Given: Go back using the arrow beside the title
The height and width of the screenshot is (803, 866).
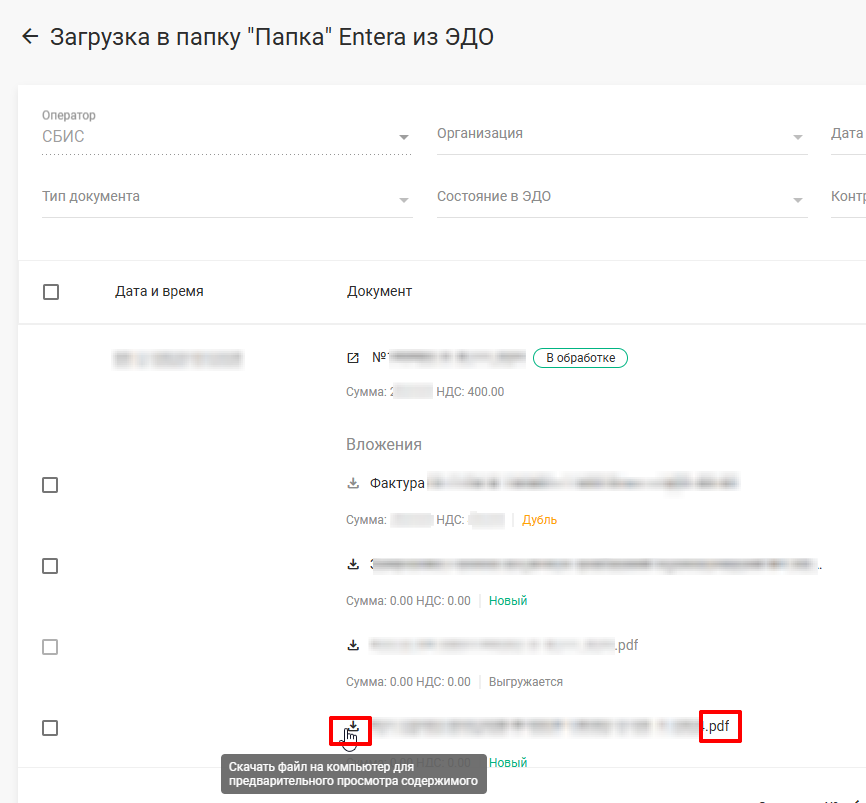Looking at the screenshot, I should coord(30,37).
